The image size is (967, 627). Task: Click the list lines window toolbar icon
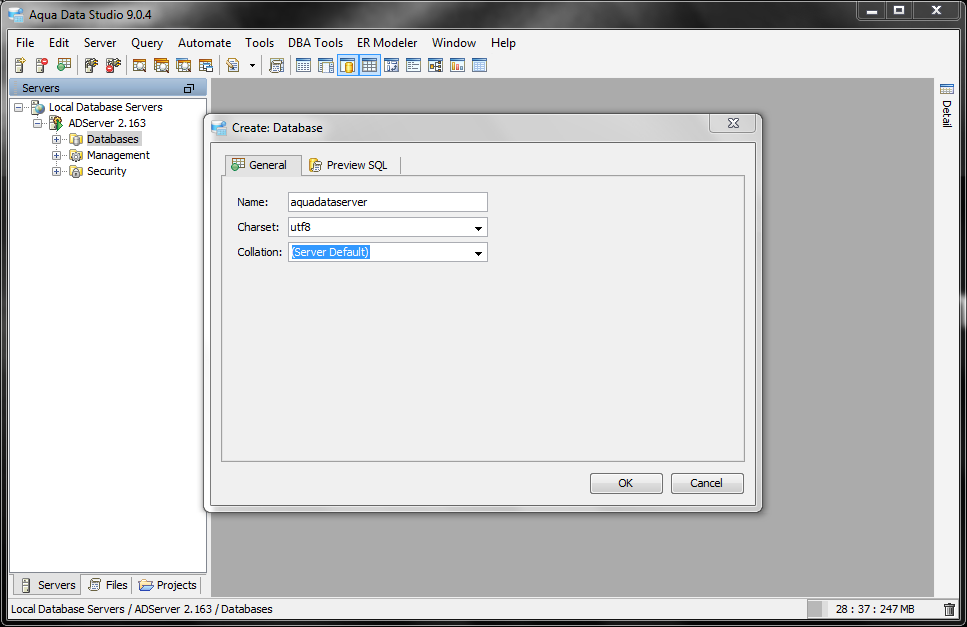[413, 65]
